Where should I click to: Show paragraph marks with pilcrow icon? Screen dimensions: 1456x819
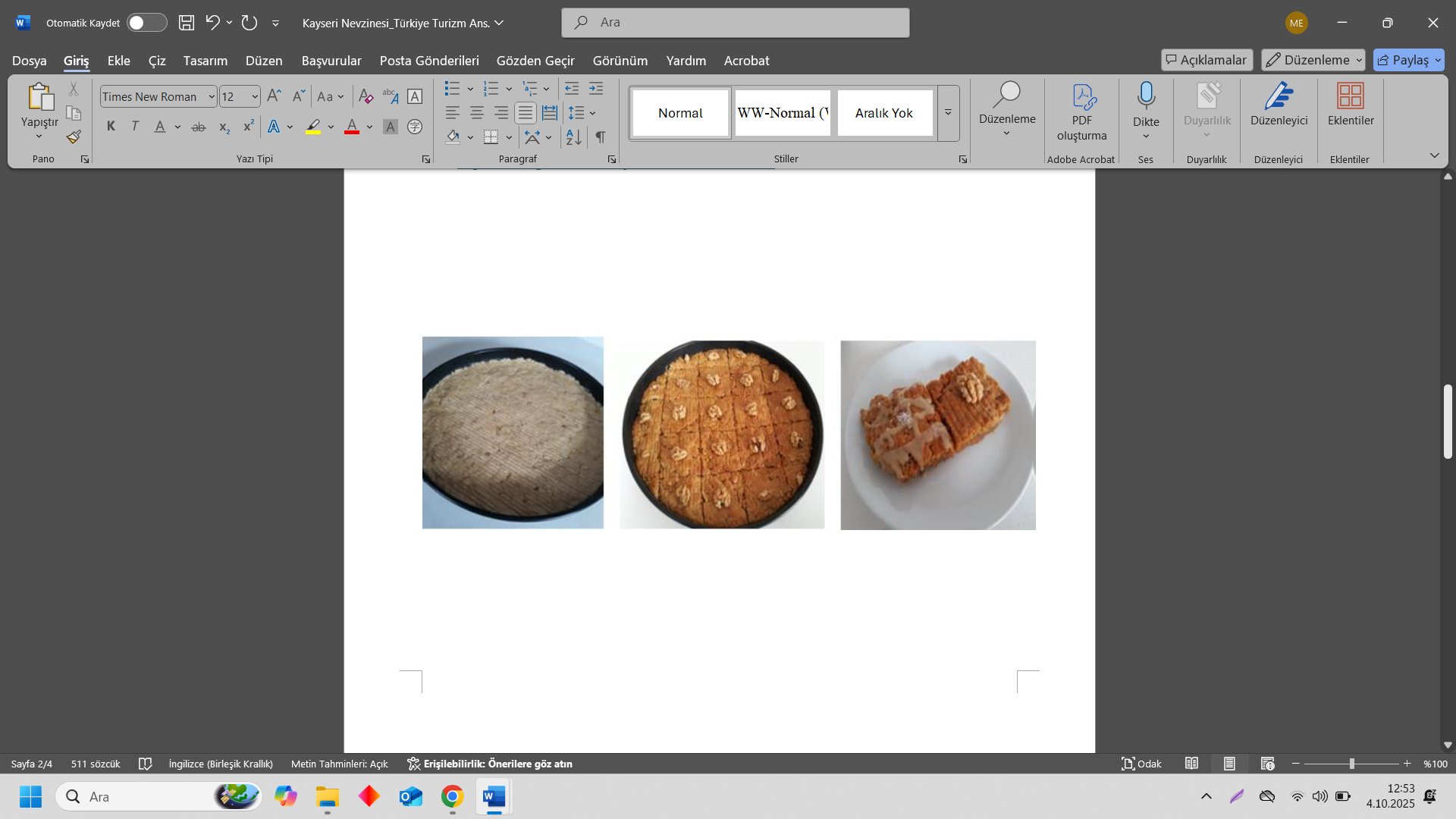[600, 137]
